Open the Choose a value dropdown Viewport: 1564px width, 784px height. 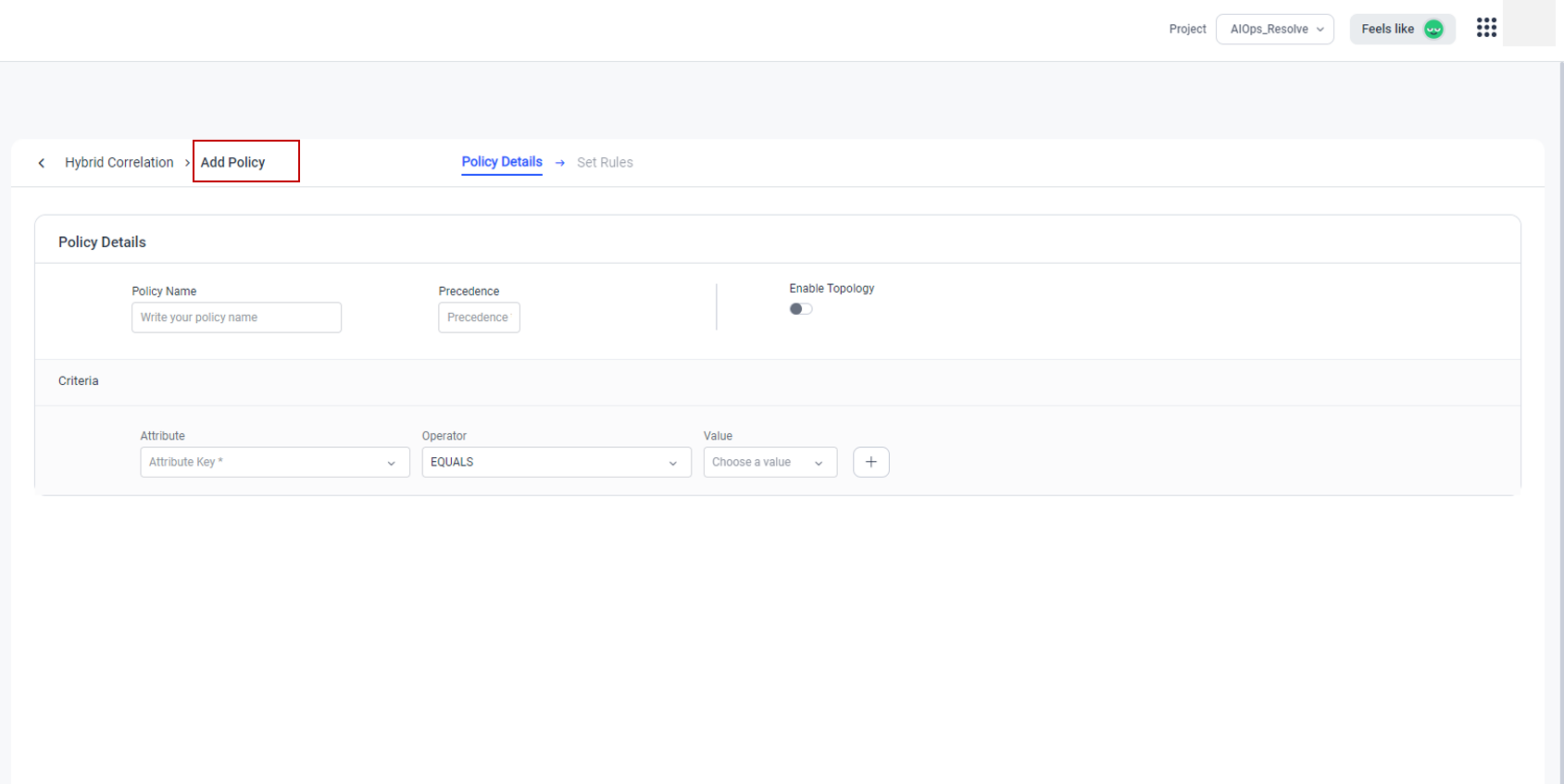click(769, 462)
